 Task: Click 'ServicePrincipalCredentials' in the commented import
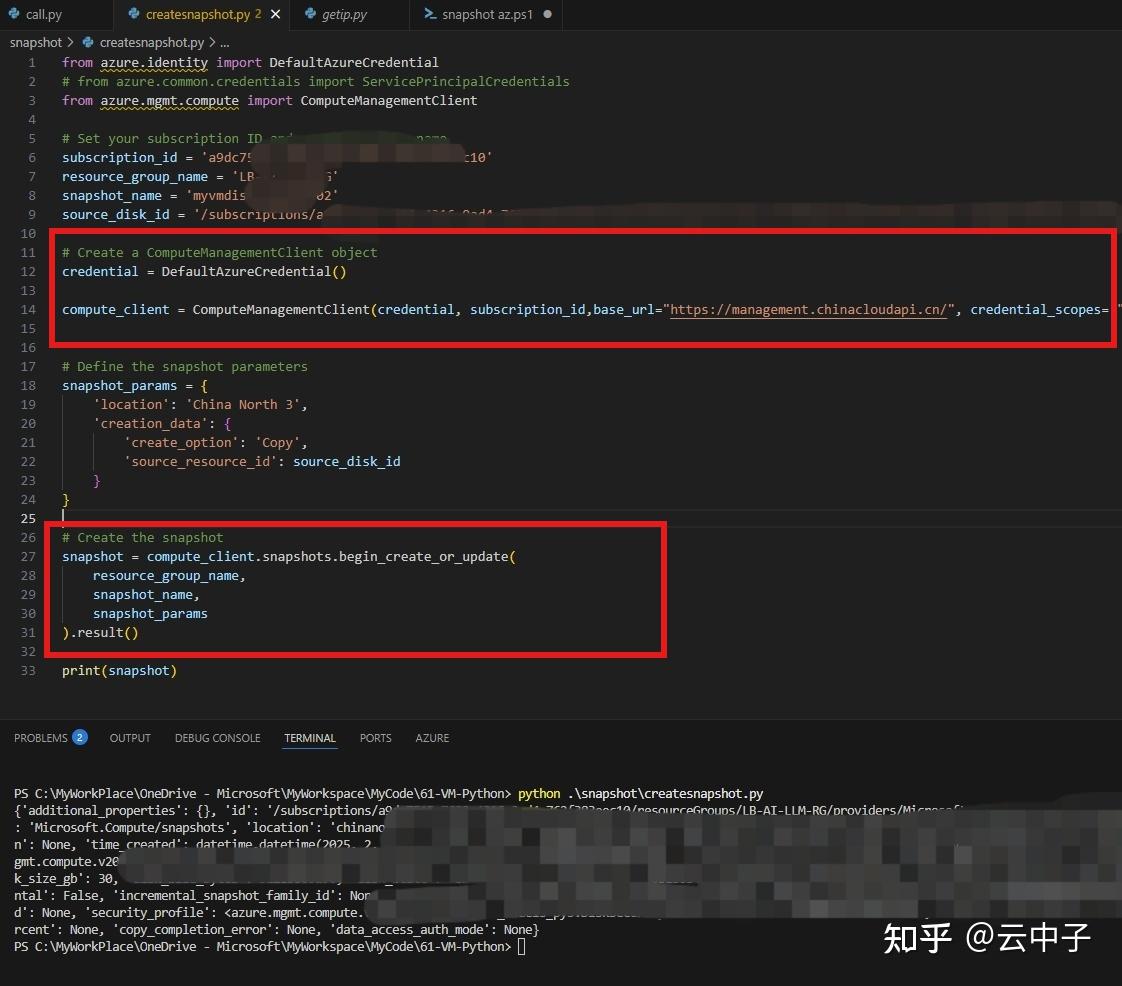(x=465, y=82)
